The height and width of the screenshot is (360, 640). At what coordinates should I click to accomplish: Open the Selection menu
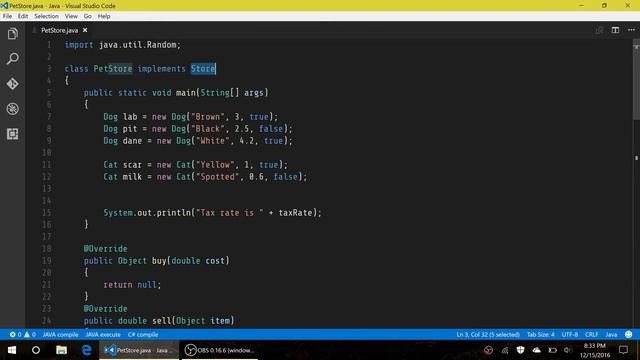46,16
